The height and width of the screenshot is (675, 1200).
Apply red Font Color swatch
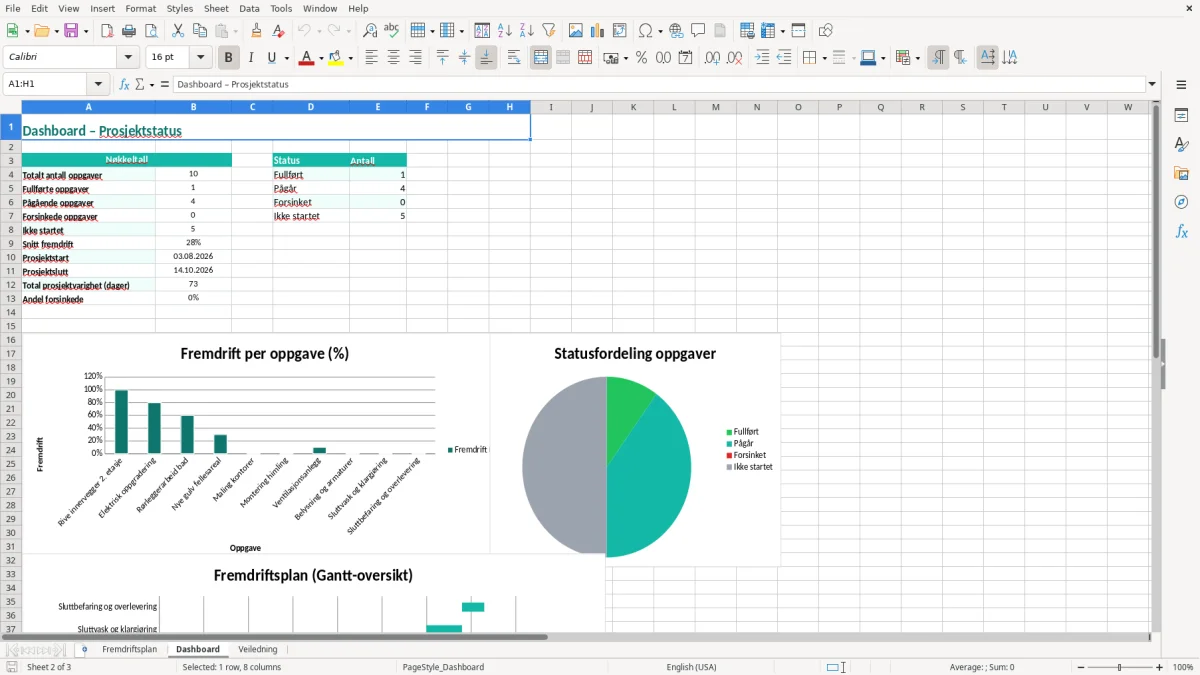[x=305, y=58]
